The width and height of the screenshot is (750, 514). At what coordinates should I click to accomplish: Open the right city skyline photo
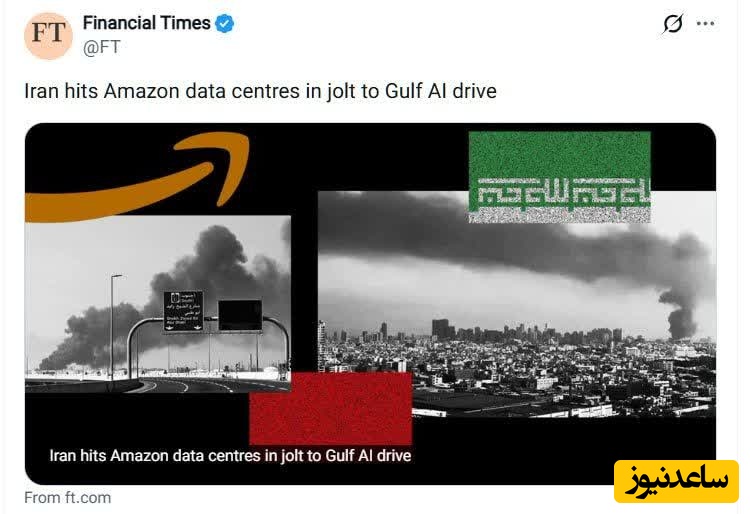pos(517,304)
